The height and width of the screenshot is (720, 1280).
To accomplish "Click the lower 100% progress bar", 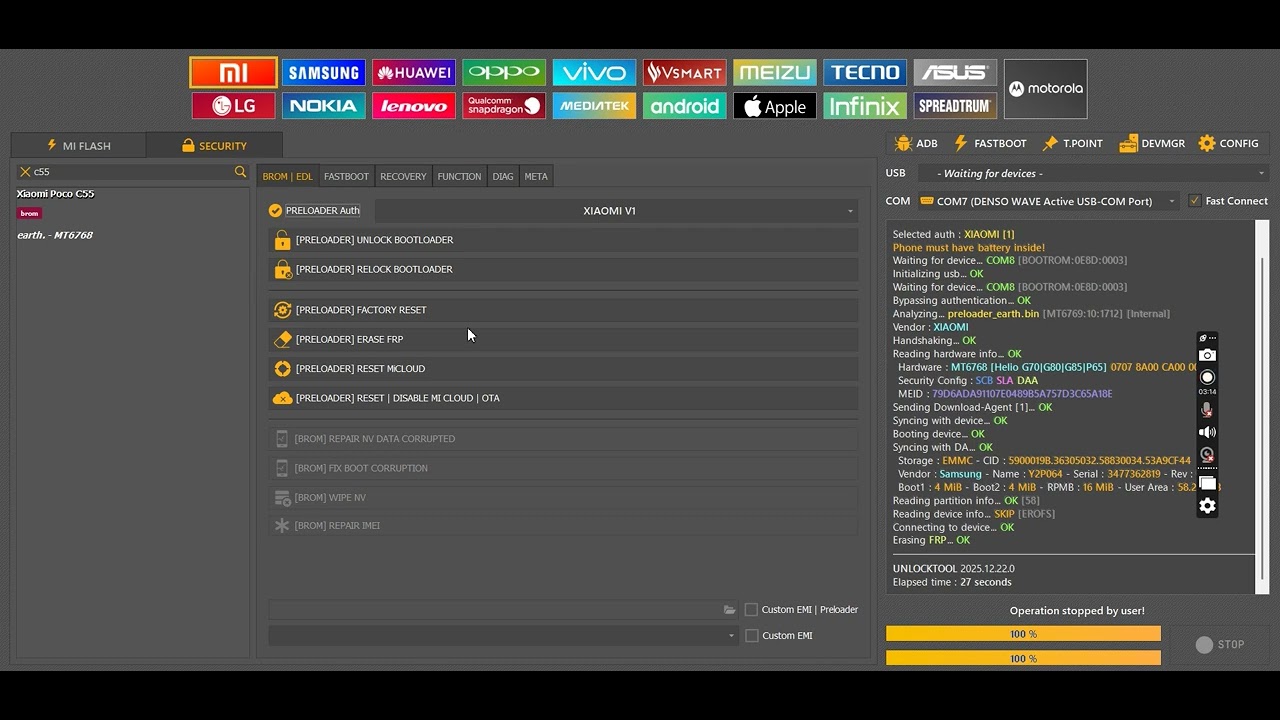I will pos(1023,658).
